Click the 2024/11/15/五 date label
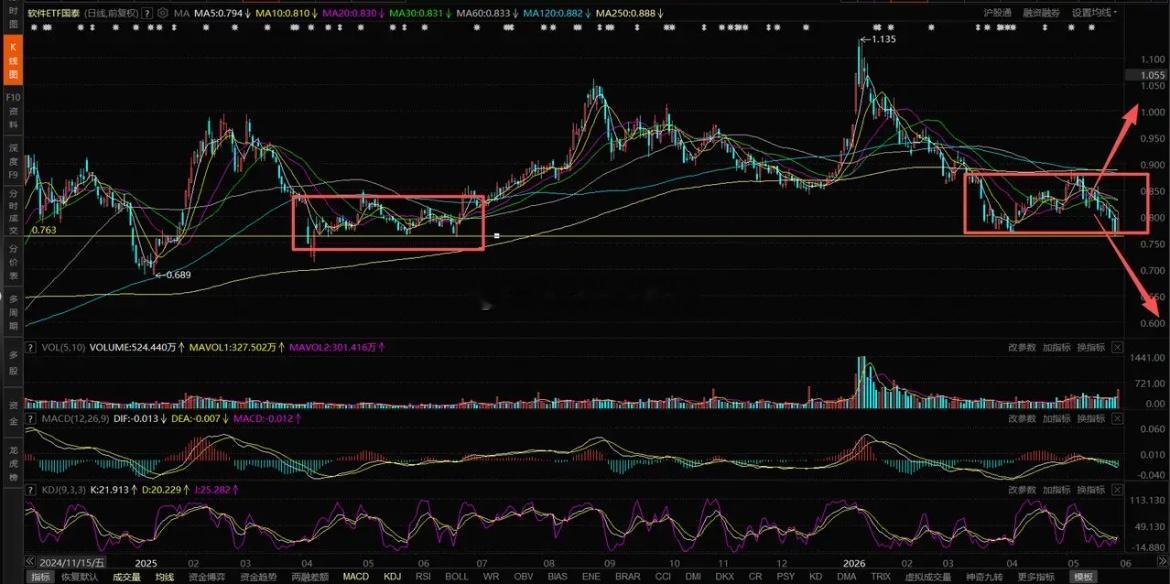The image size is (1170, 584). tap(72, 562)
